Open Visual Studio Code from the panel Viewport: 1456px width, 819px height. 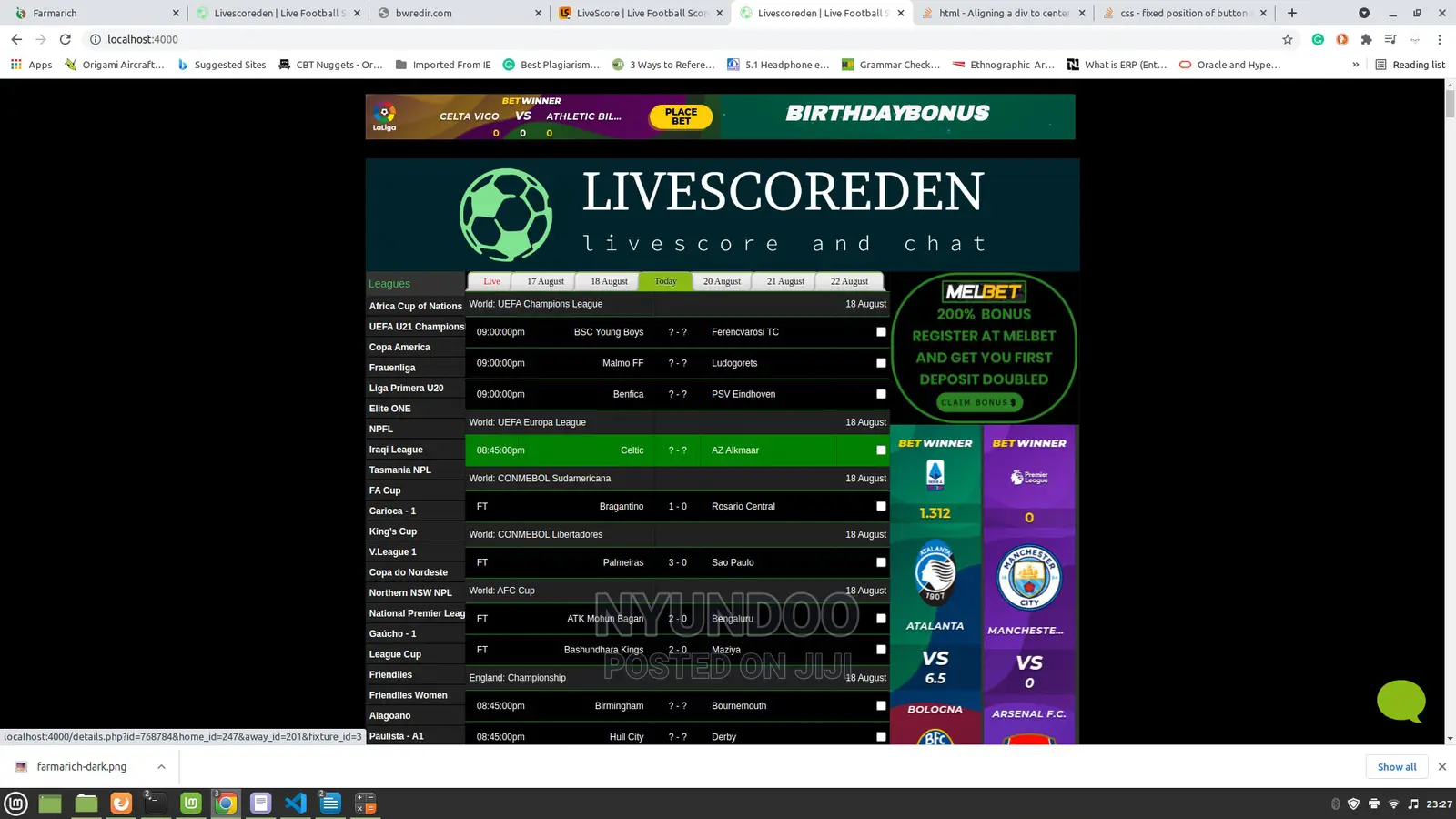coord(296,804)
